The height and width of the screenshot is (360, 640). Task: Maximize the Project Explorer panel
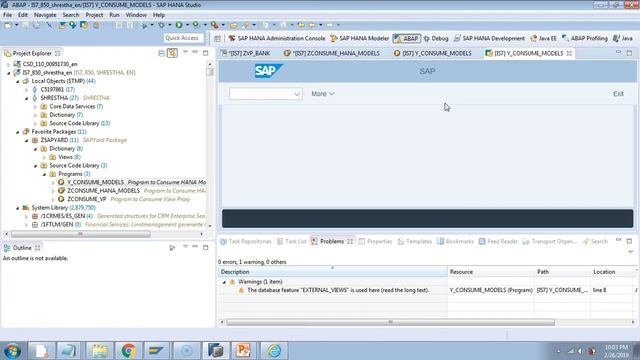[206, 53]
